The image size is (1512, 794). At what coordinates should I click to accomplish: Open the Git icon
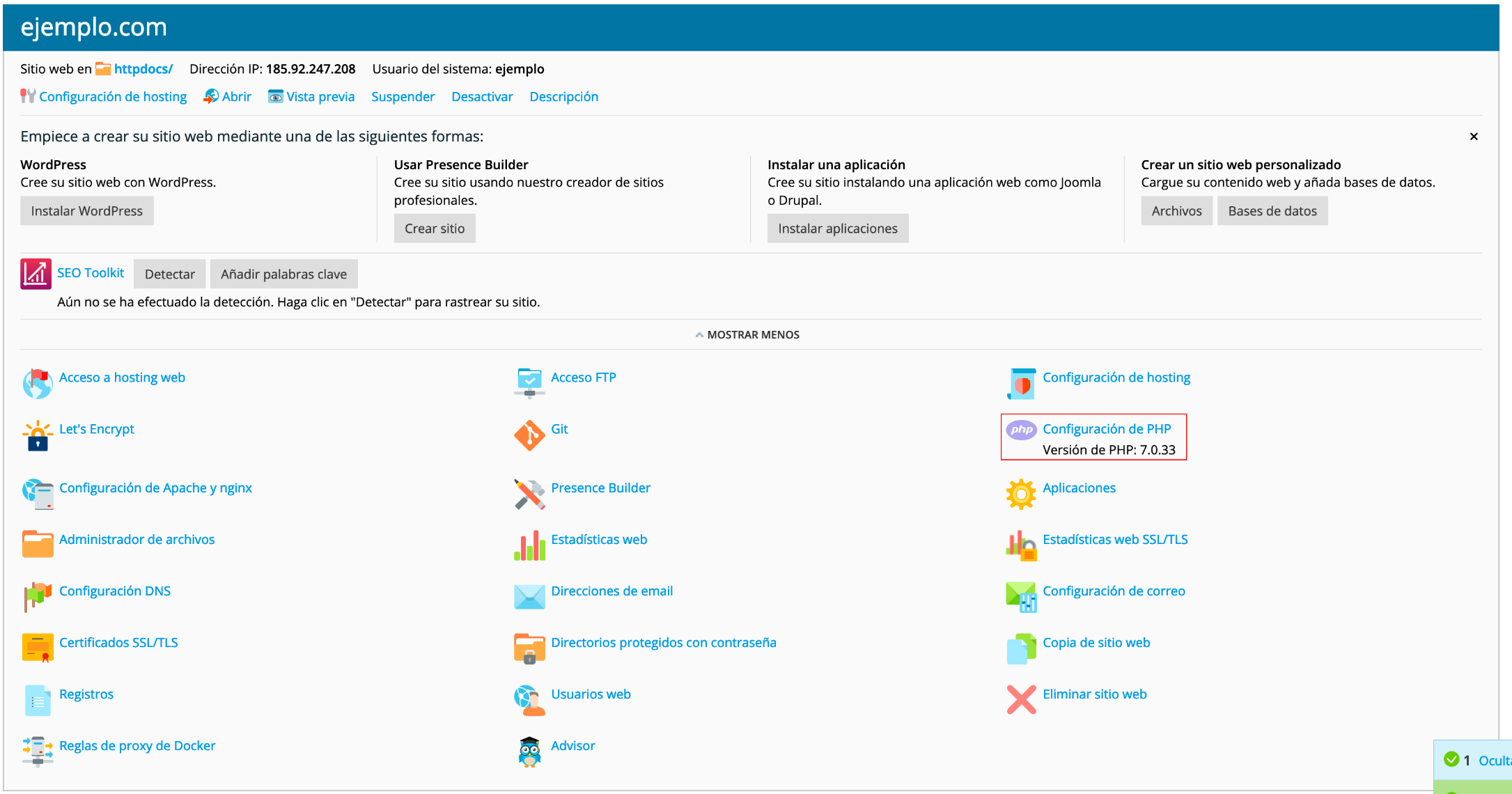coord(529,436)
